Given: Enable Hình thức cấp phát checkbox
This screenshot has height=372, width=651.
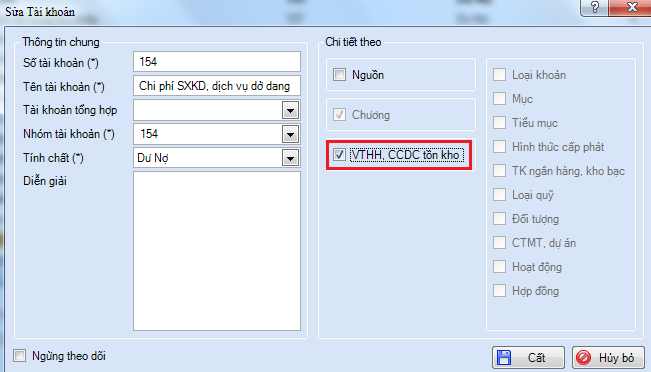Looking at the screenshot, I should pos(499,147).
